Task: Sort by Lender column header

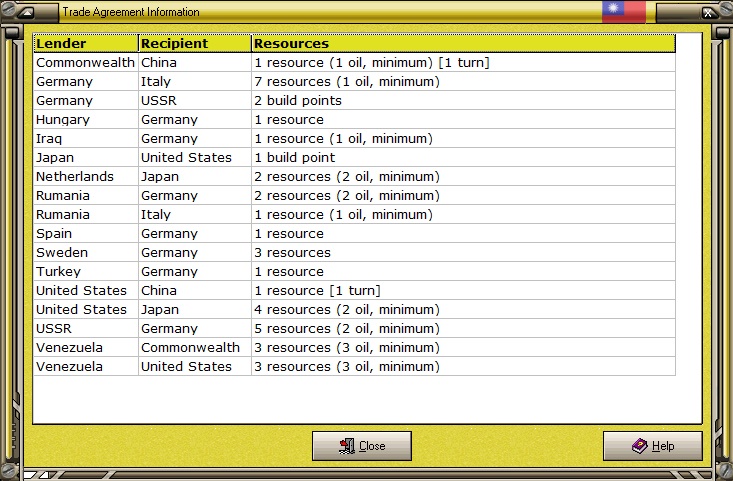Action: (86, 43)
